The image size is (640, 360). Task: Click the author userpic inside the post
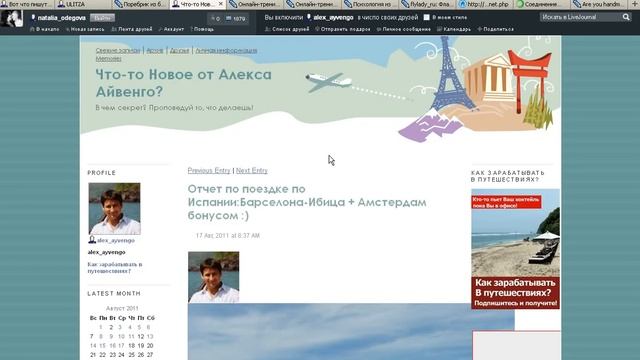coord(213,277)
